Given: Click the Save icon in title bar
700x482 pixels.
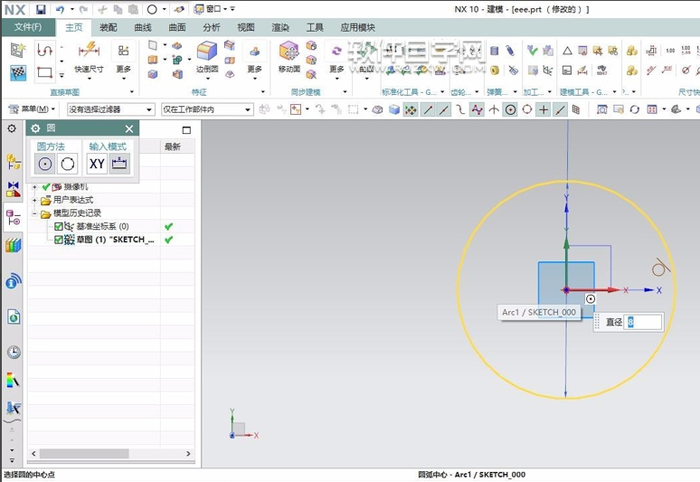Looking at the screenshot, I should pos(41,9).
